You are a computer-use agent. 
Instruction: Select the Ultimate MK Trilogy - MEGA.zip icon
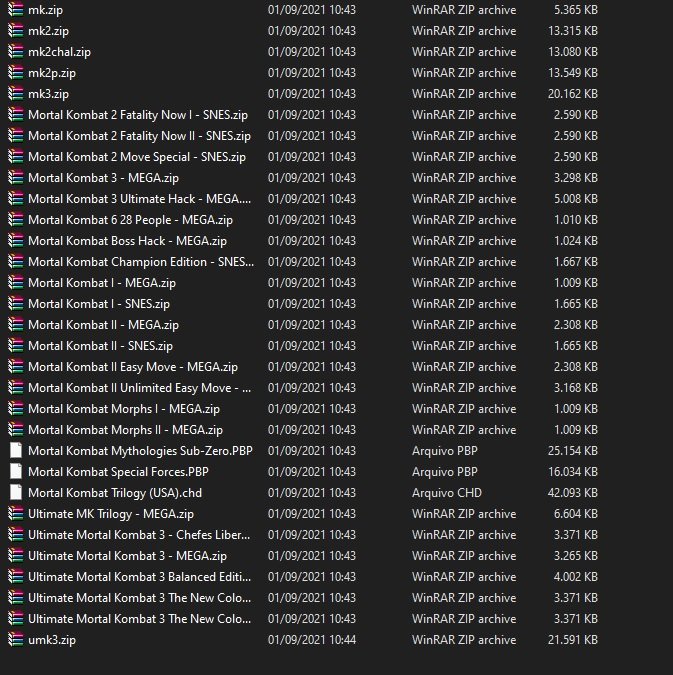pos(16,514)
